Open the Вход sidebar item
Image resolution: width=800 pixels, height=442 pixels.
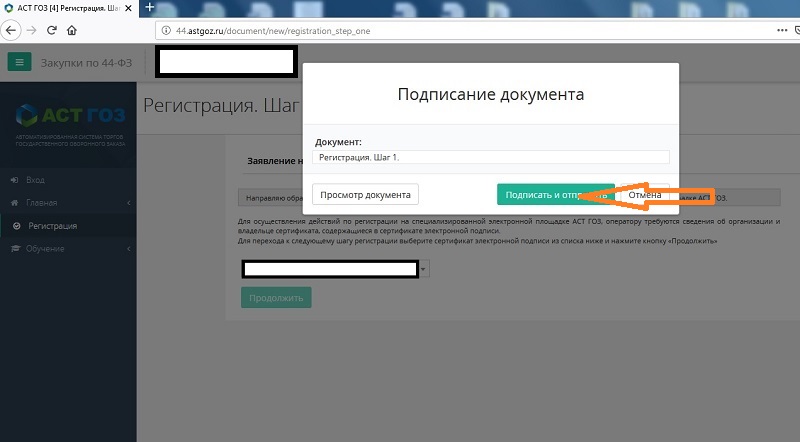pos(35,180)
